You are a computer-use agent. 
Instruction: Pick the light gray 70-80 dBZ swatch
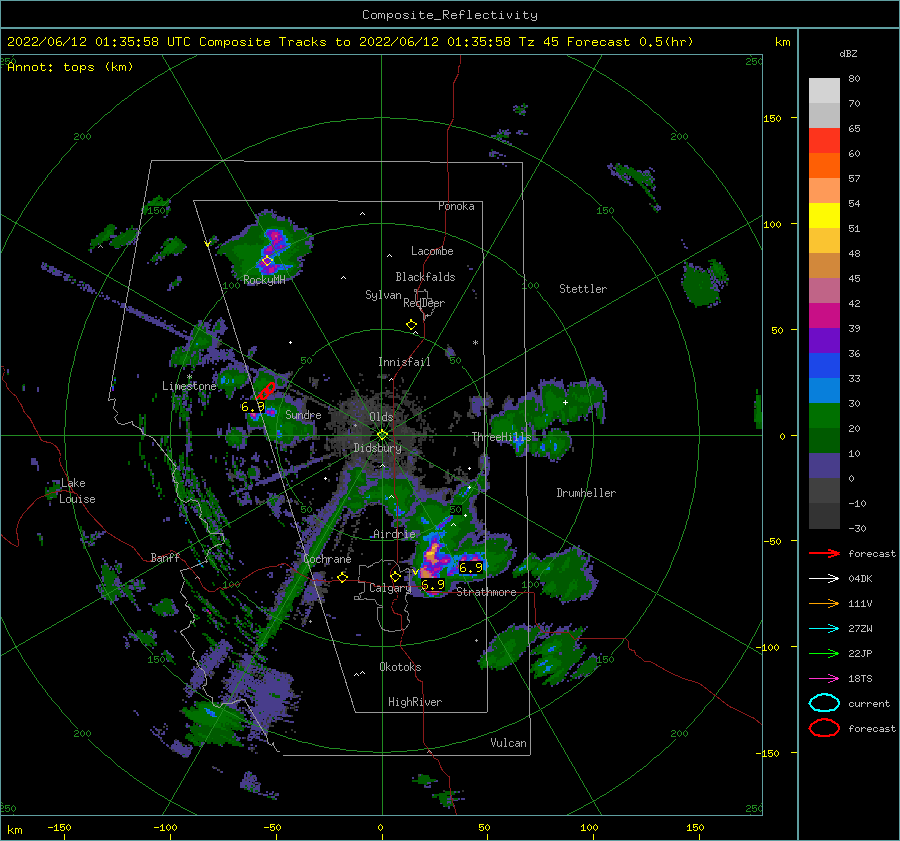click(824, 91)
